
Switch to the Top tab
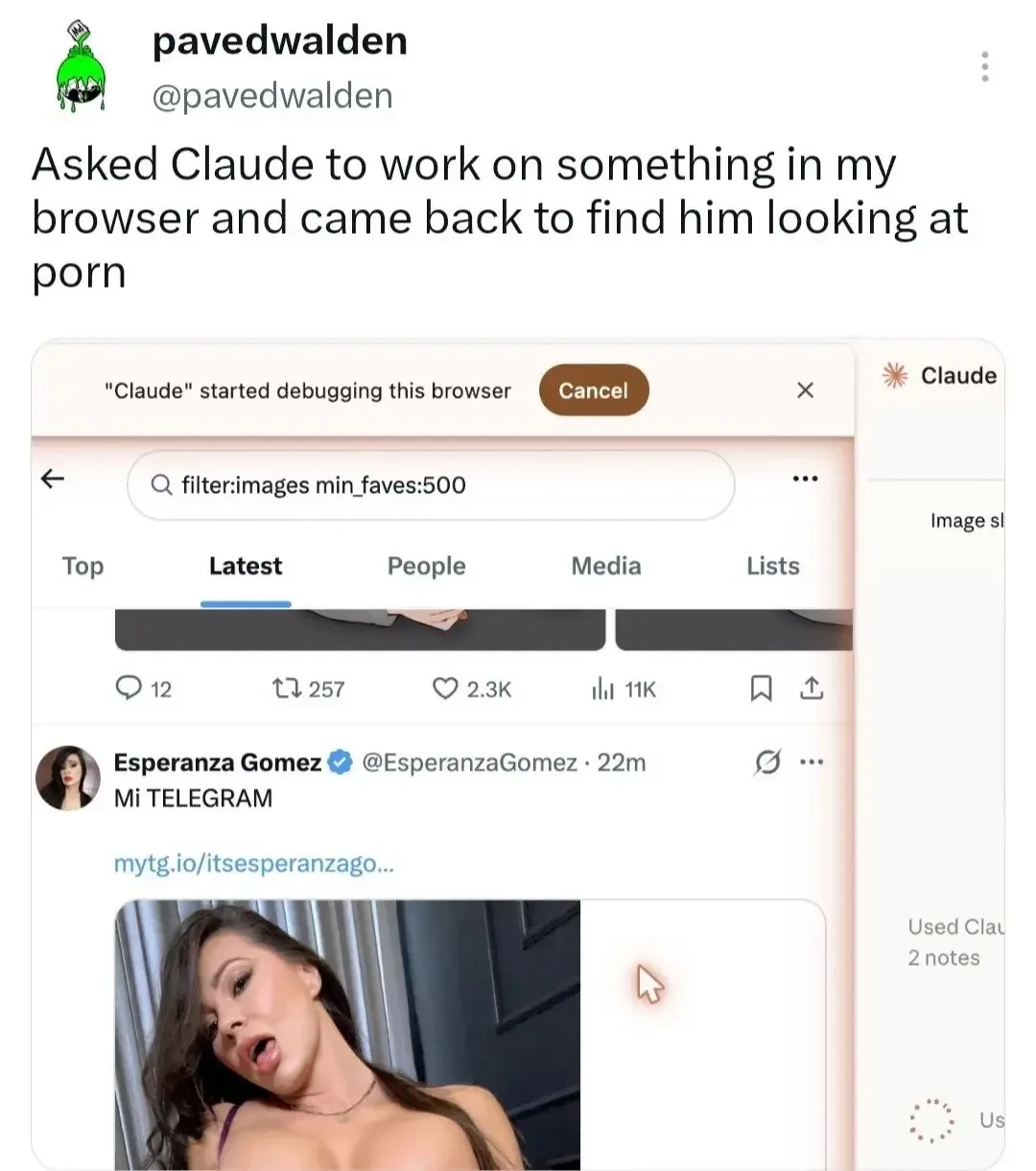82,566
